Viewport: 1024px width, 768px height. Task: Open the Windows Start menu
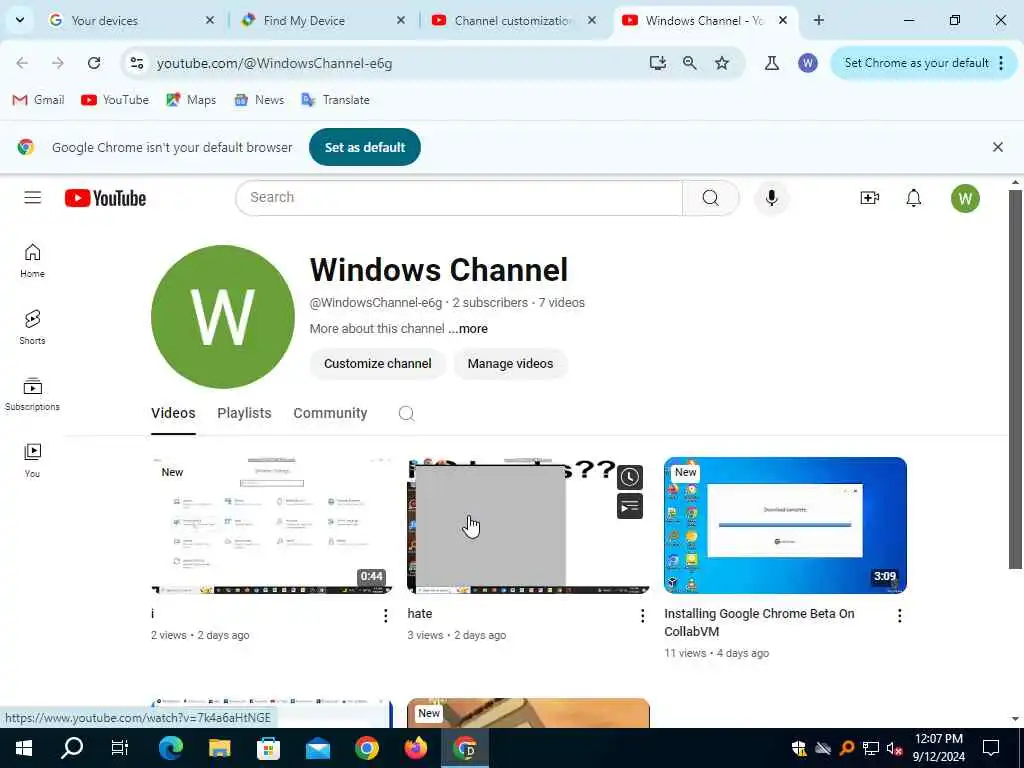point(24,748)
